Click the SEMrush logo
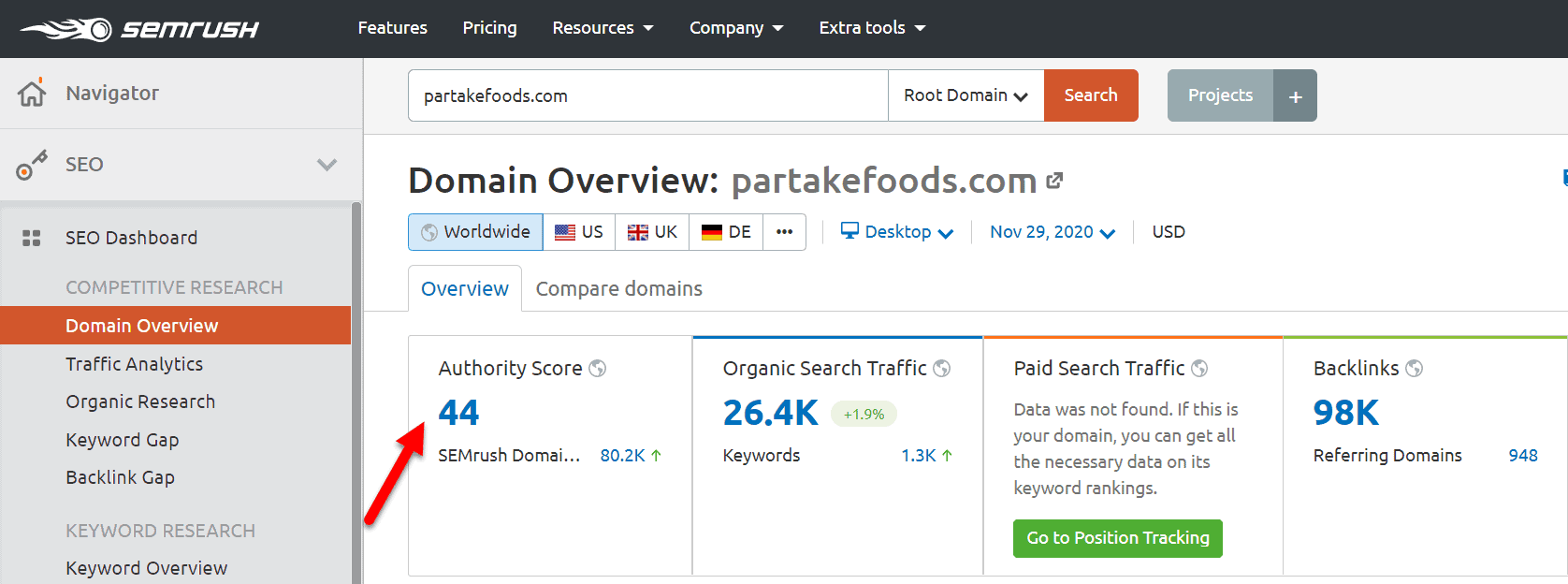 [x=140, y=29]
